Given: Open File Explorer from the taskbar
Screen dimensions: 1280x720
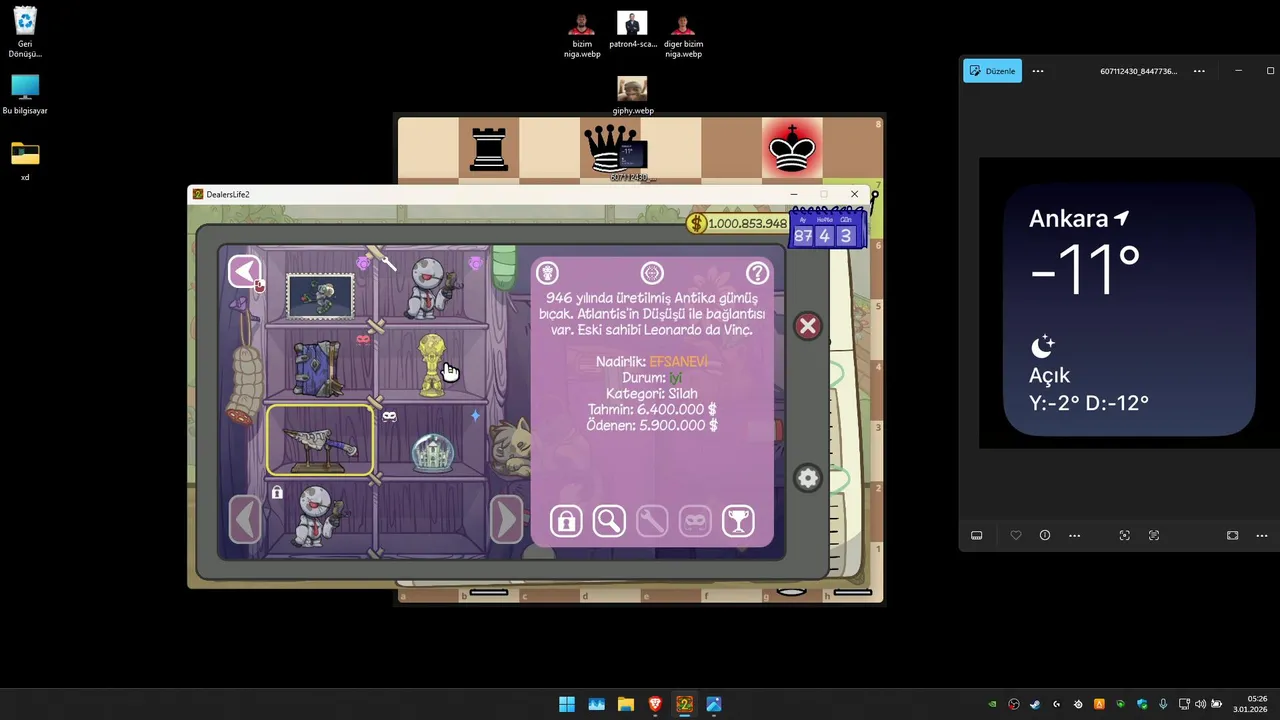Looking at the screenshot, I should click(626, 704).
